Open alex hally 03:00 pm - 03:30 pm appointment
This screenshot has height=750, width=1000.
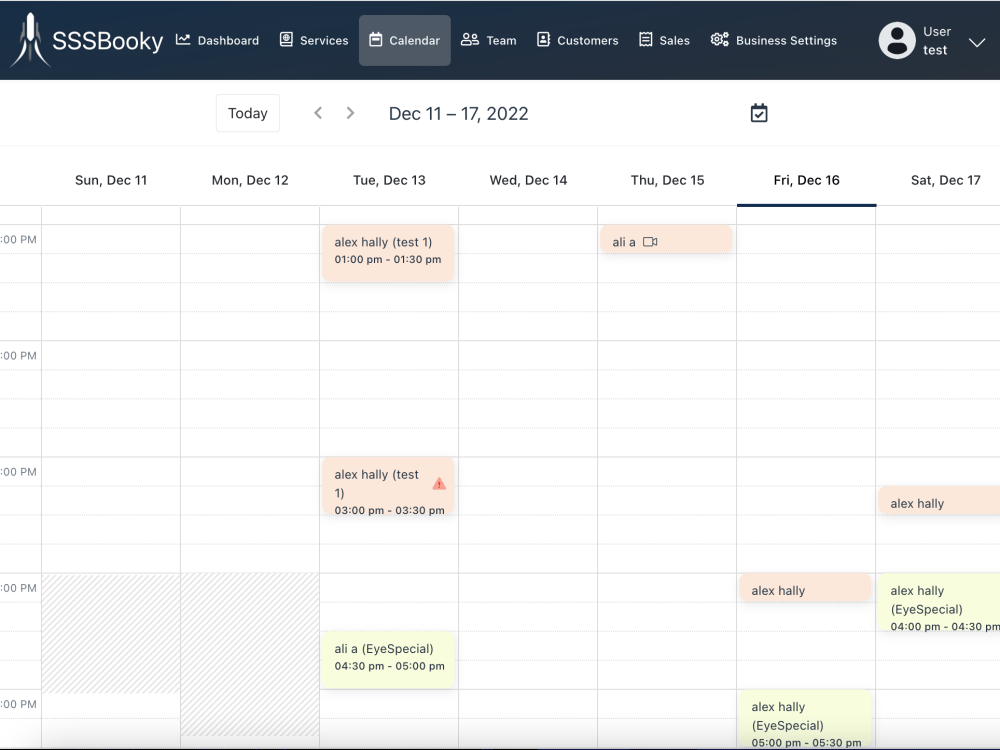click(x=388, y=486)
